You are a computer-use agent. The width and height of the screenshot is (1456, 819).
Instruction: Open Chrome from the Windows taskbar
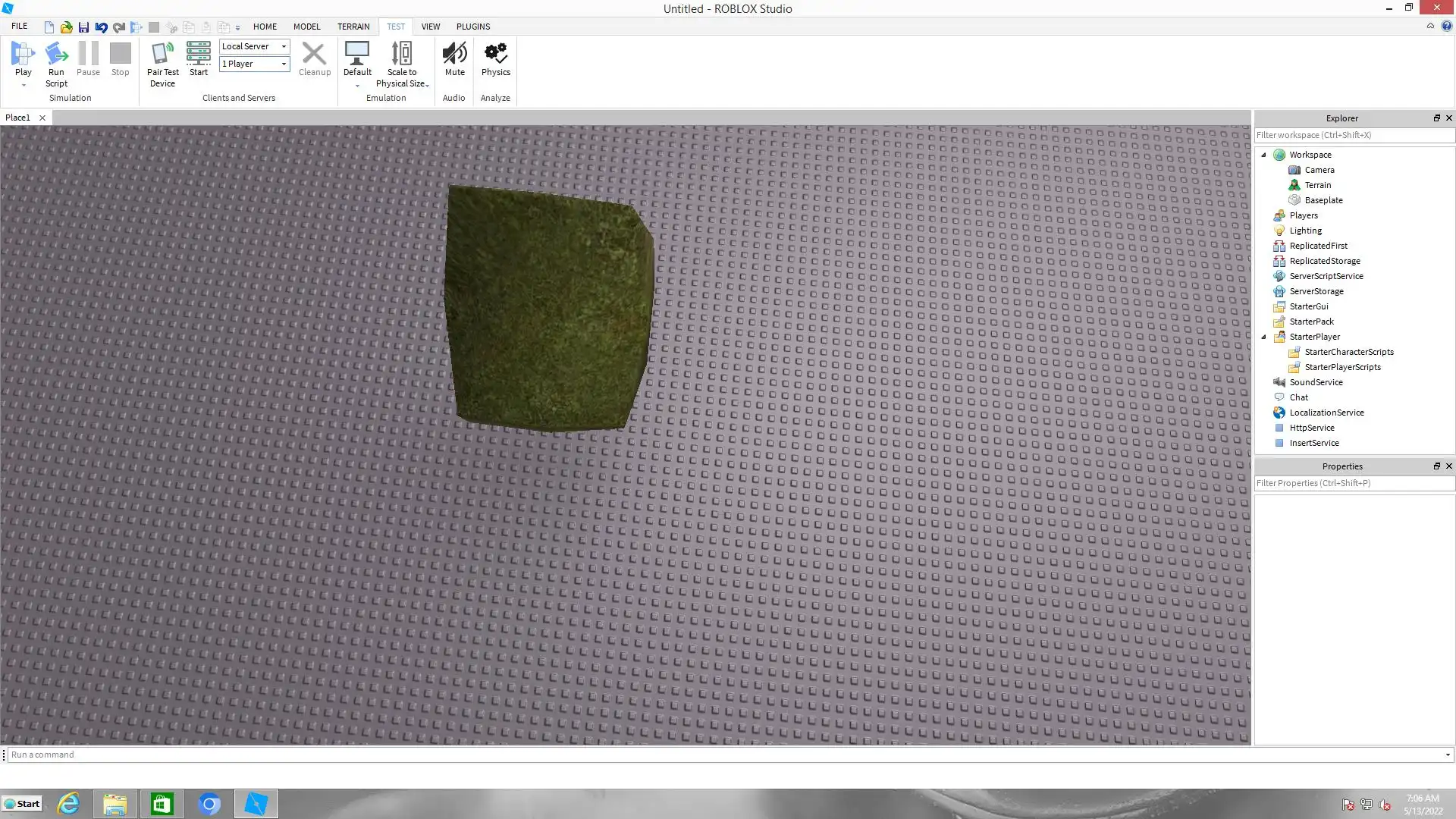[x=209, y=804]
